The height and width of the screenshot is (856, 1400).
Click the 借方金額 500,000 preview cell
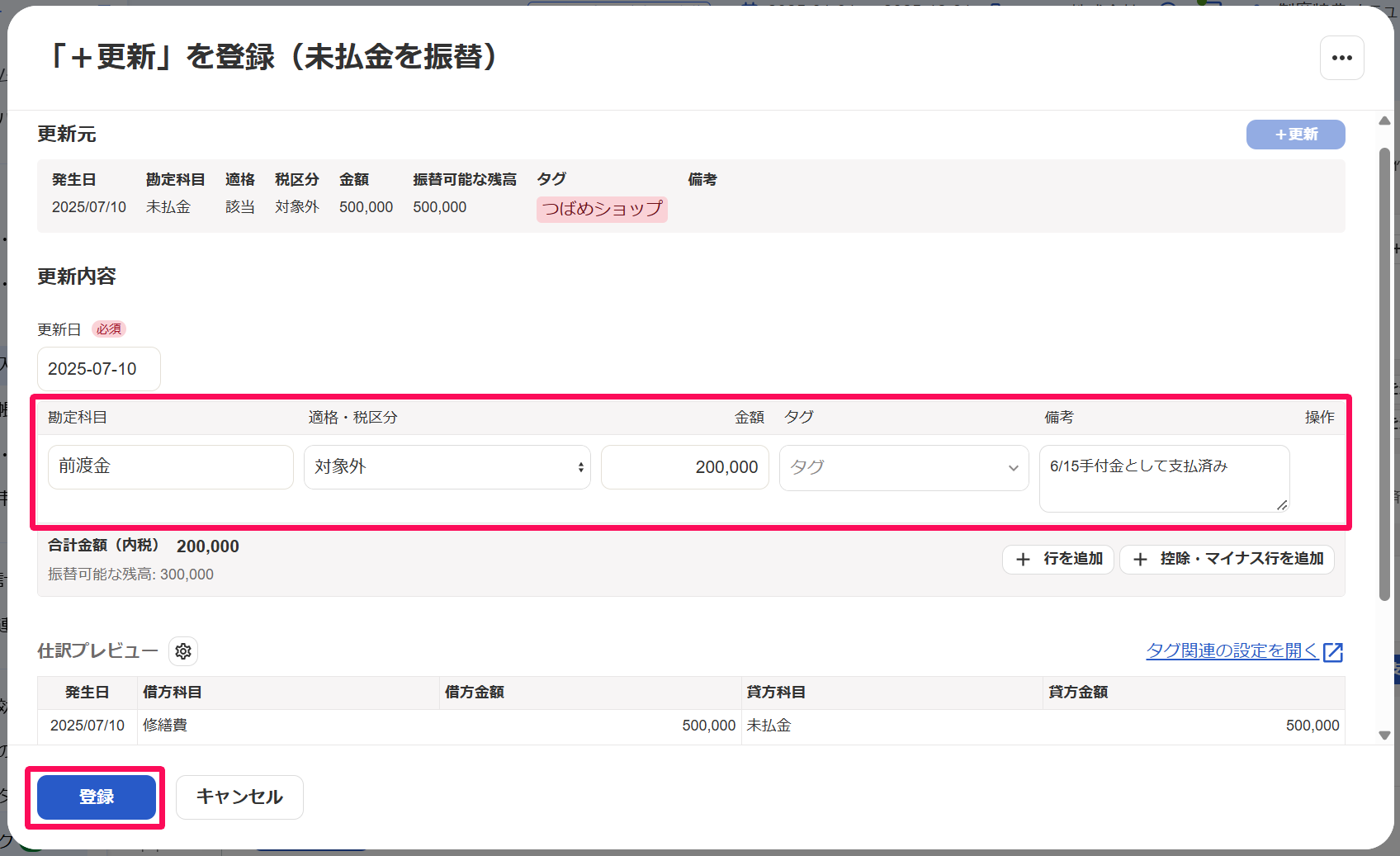pos(590,726)
